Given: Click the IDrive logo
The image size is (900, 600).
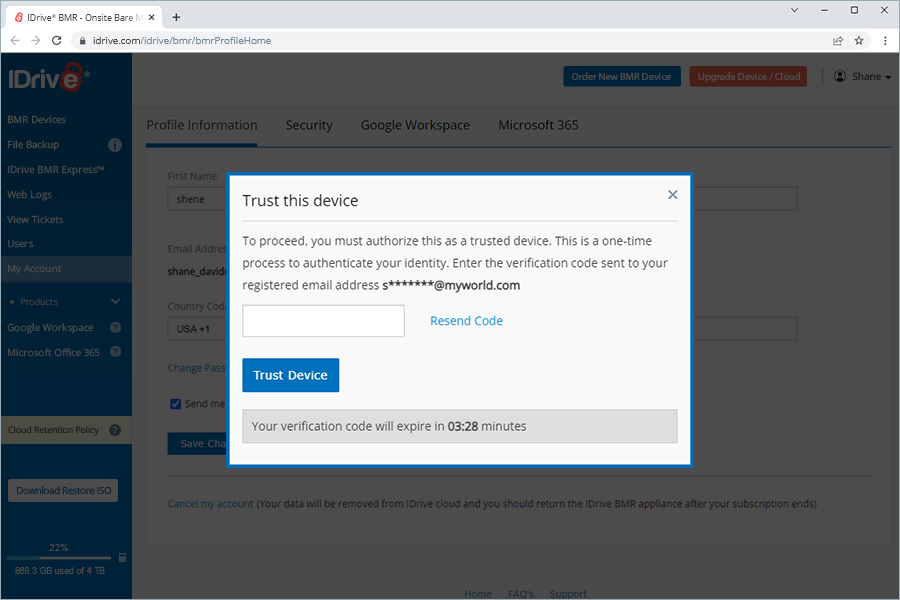Looking at the screenshot, I should (x=49, y=78).
